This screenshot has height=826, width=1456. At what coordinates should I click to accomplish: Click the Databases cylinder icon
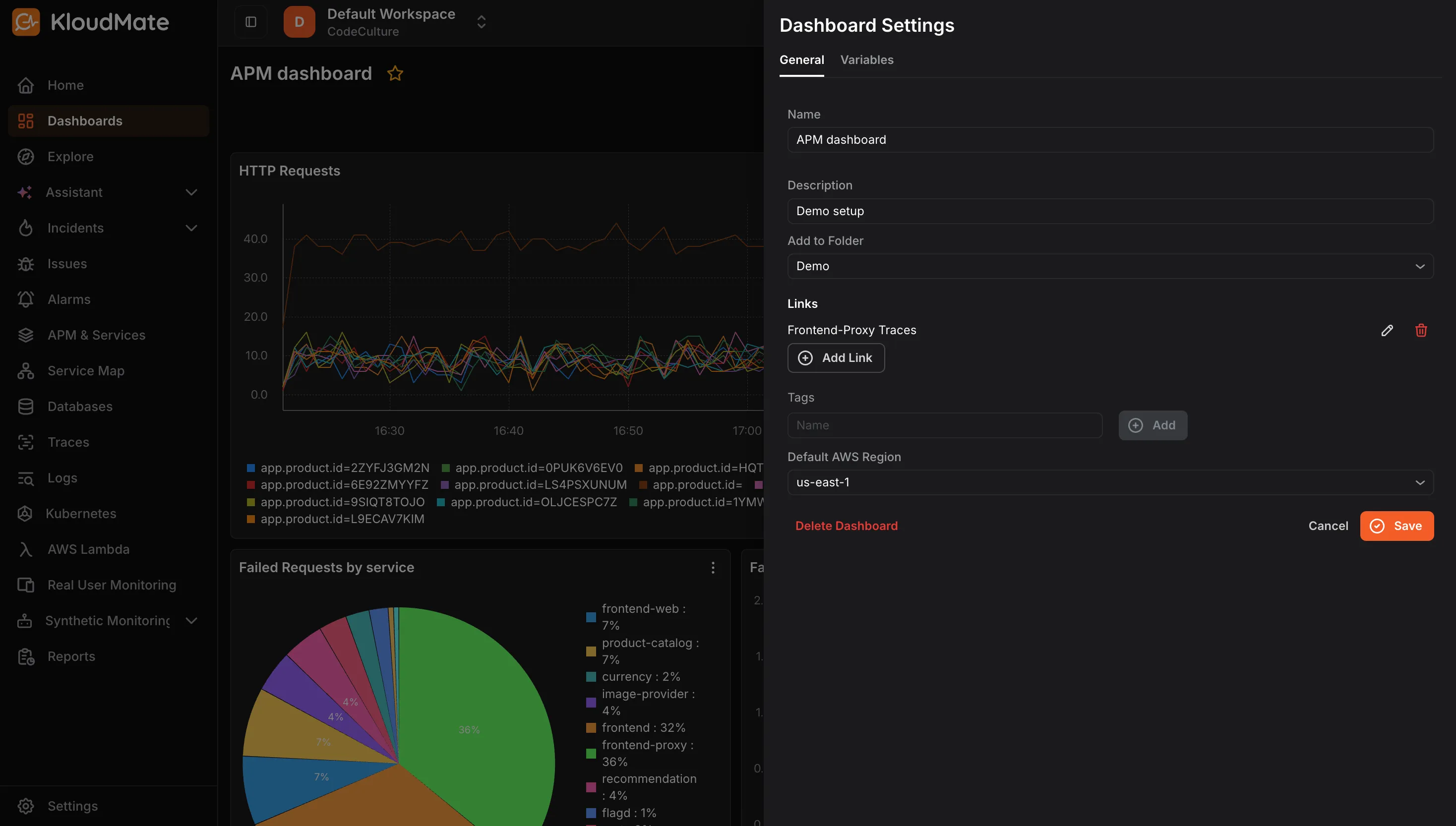pyautogui.click(x=25, y=407)
